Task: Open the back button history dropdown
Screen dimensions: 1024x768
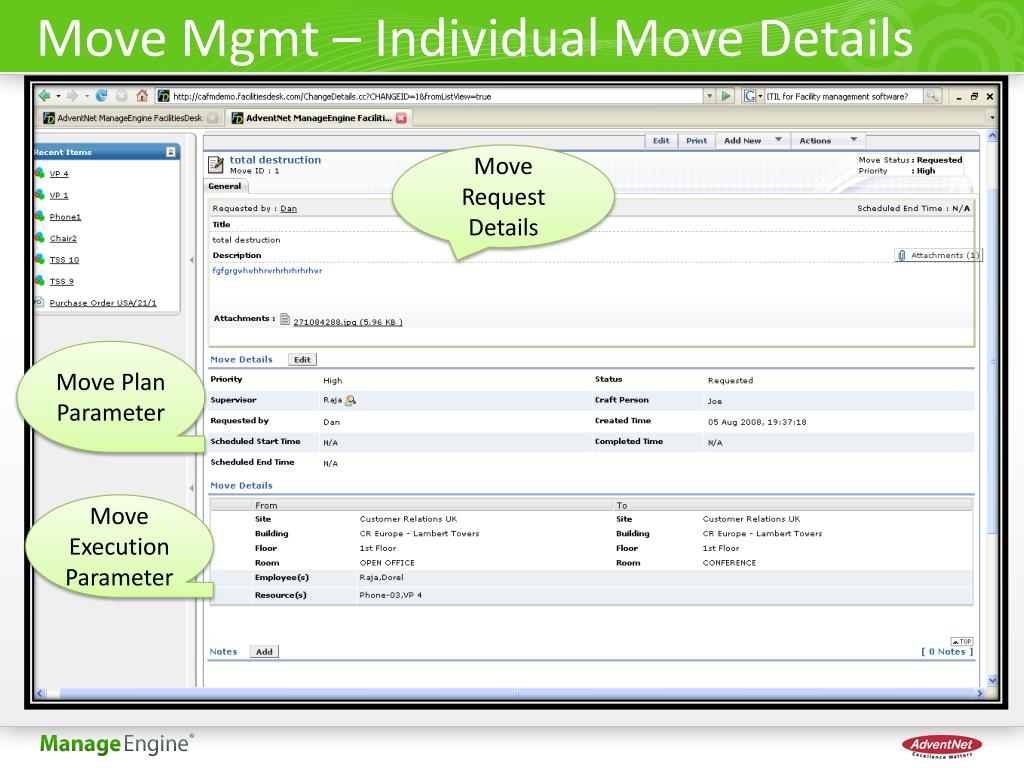Action: (x=58, y=96)
